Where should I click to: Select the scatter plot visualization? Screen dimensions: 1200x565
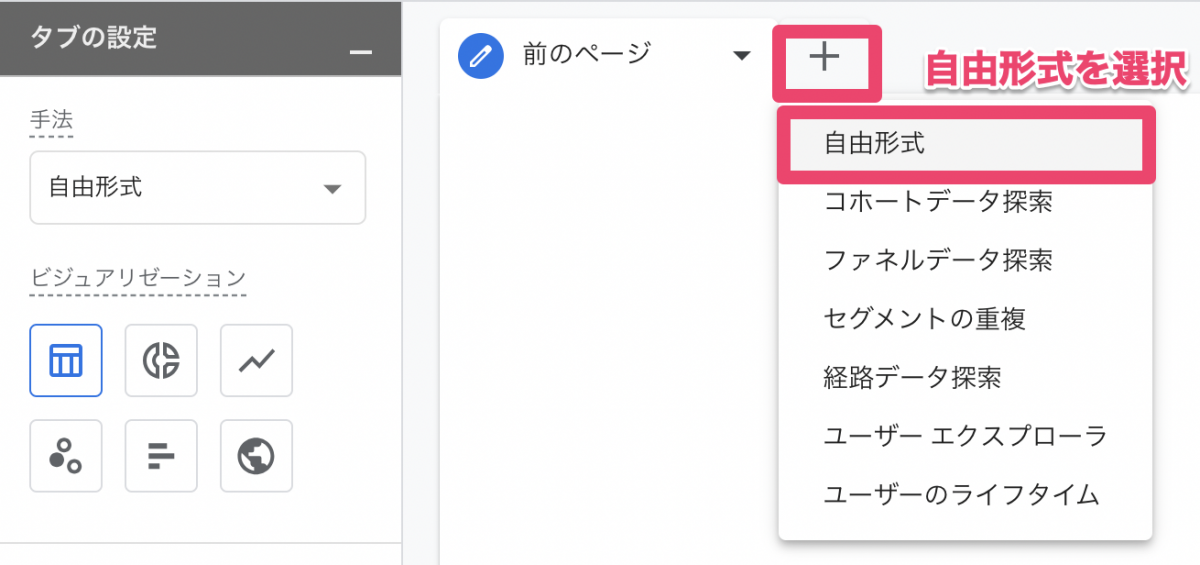pyautogui.click(x=66, y=456)
